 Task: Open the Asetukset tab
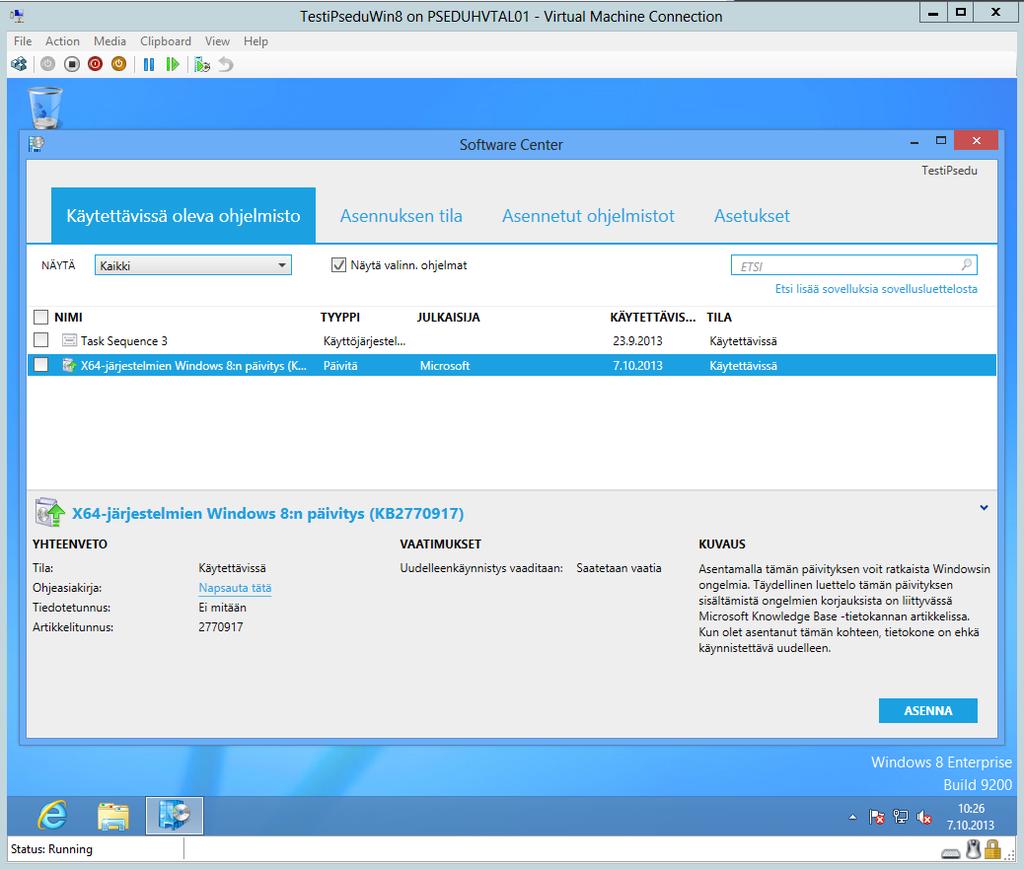[752, 215]
